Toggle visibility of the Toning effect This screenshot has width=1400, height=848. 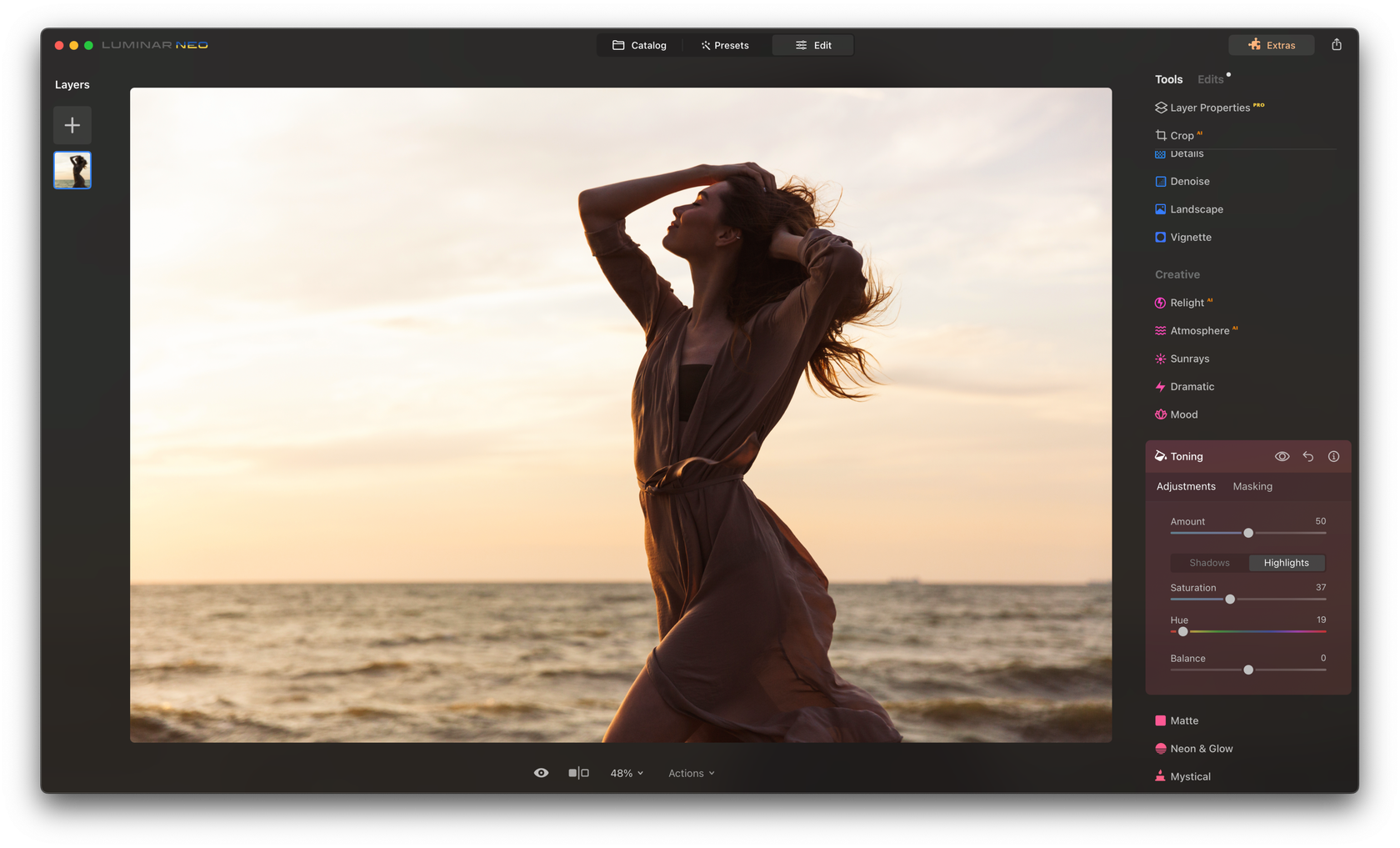1282,456
